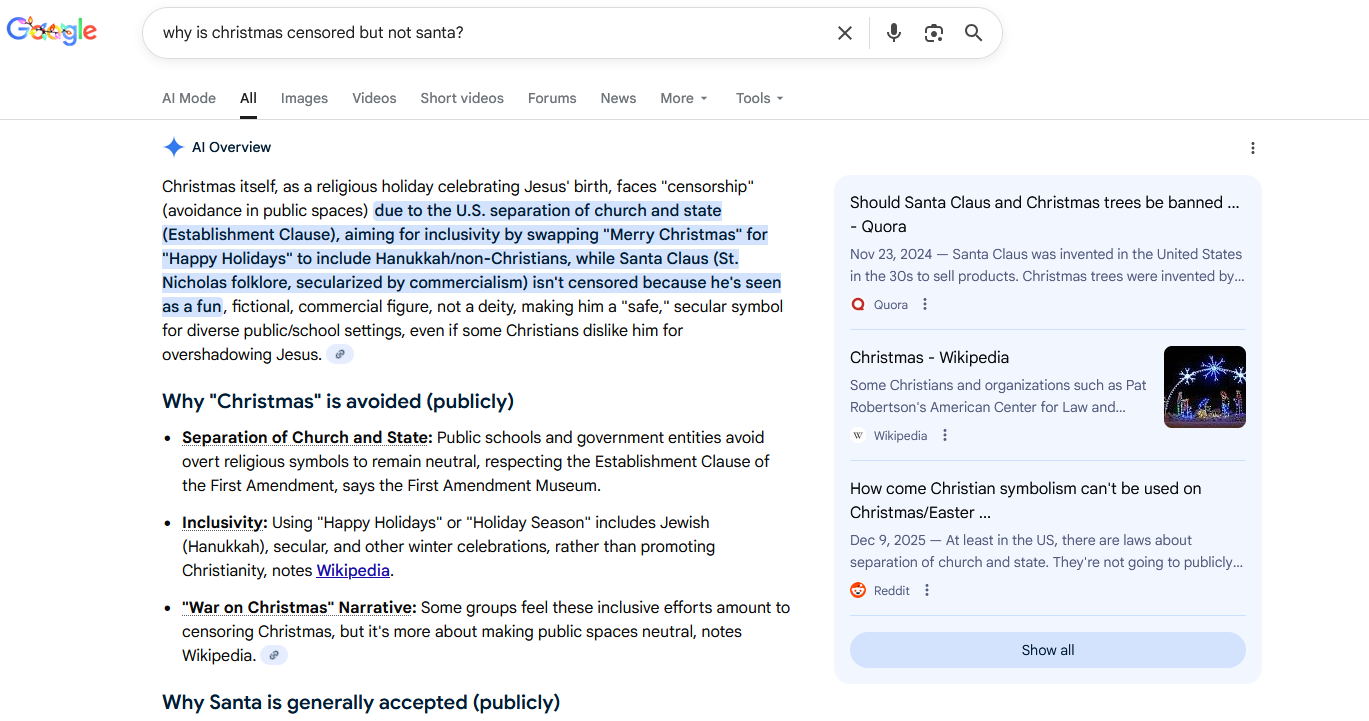
Task: Open source link chip after 'overshadowing Jesus.'
Action: click(x=340, y=355)
